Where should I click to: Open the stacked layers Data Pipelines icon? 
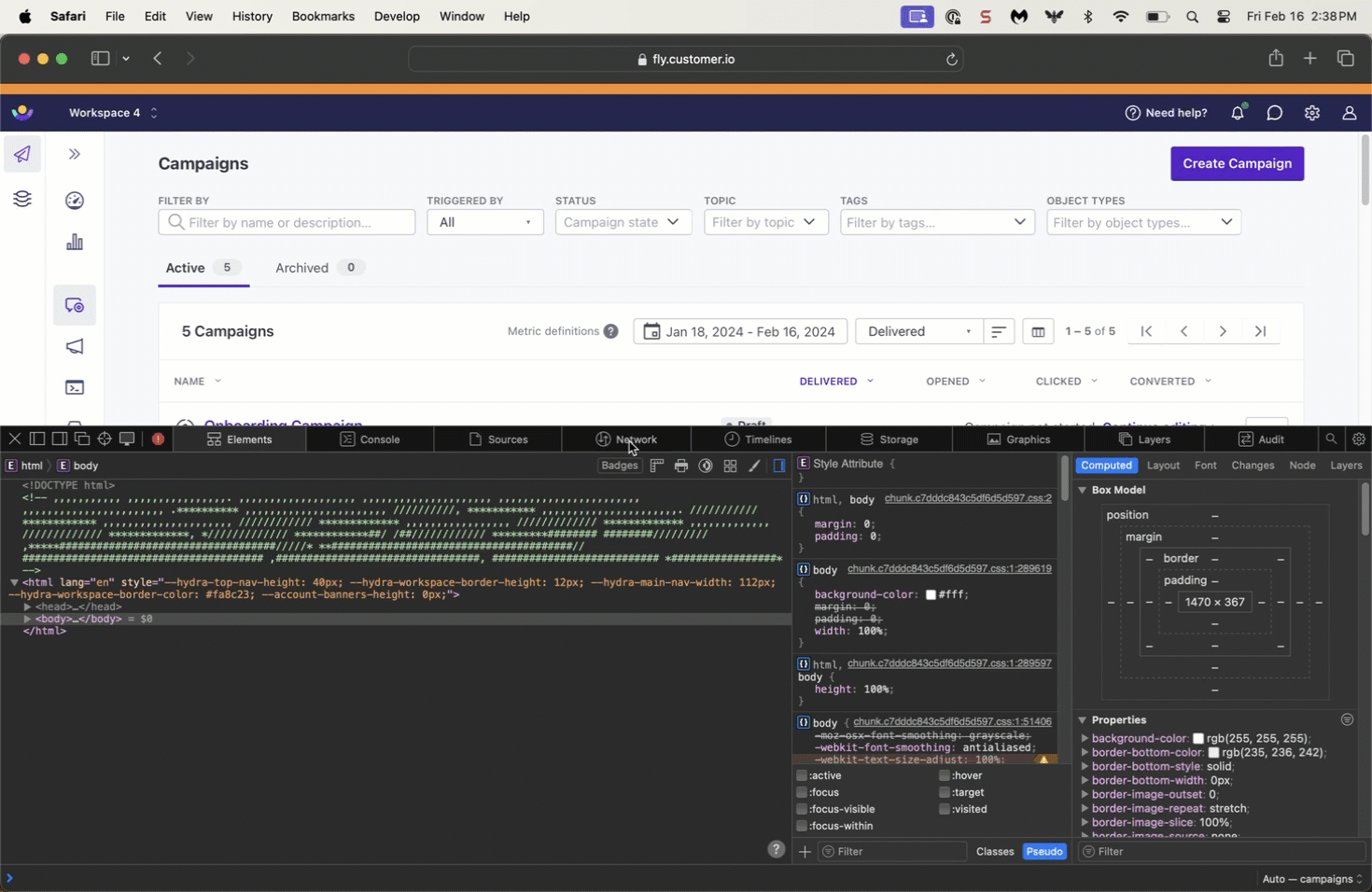[x=22, y=199]
